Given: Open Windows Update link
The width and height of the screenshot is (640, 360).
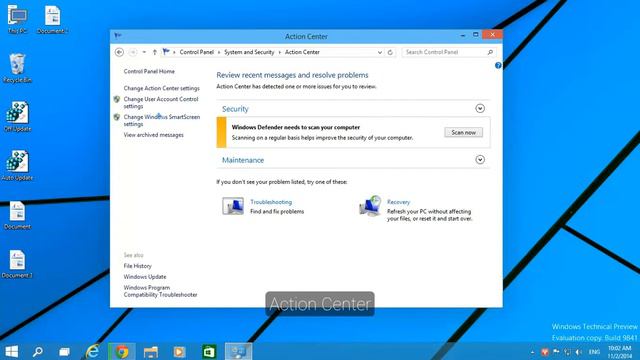Looking at the screenshot, I should pos(145,277).
